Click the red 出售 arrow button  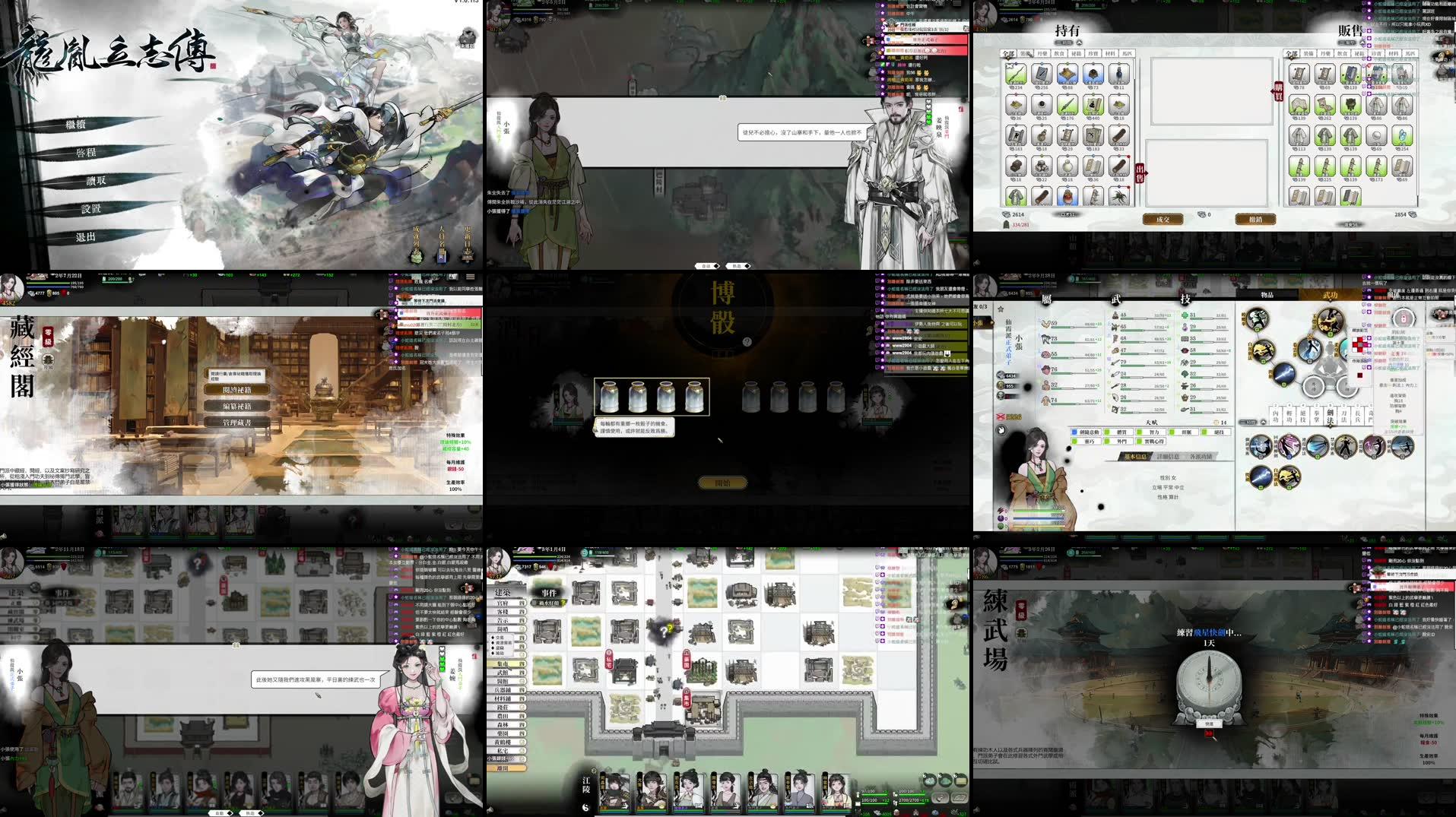pos(1140,173)
